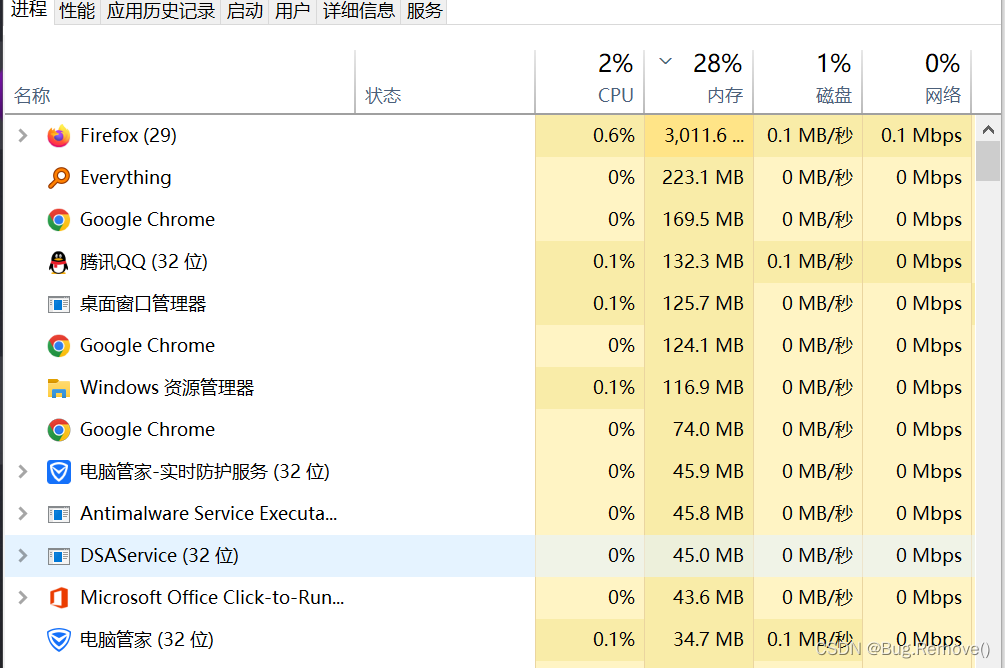Expand the DSAService (32 位) group
The width and height of the screenshot is (1005, 668).
tap(22, 556)
